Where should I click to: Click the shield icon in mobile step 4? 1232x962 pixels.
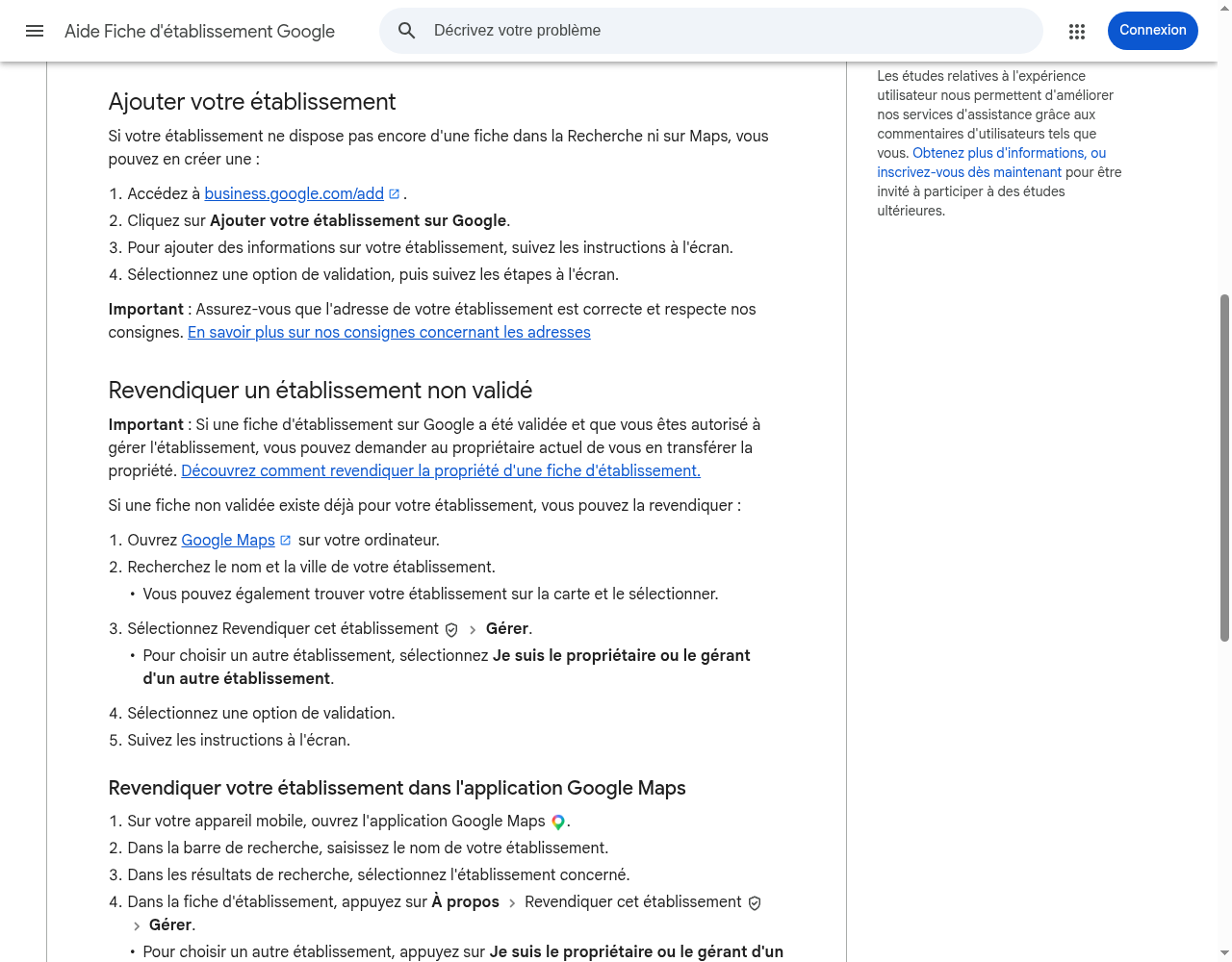coord(755,902)
